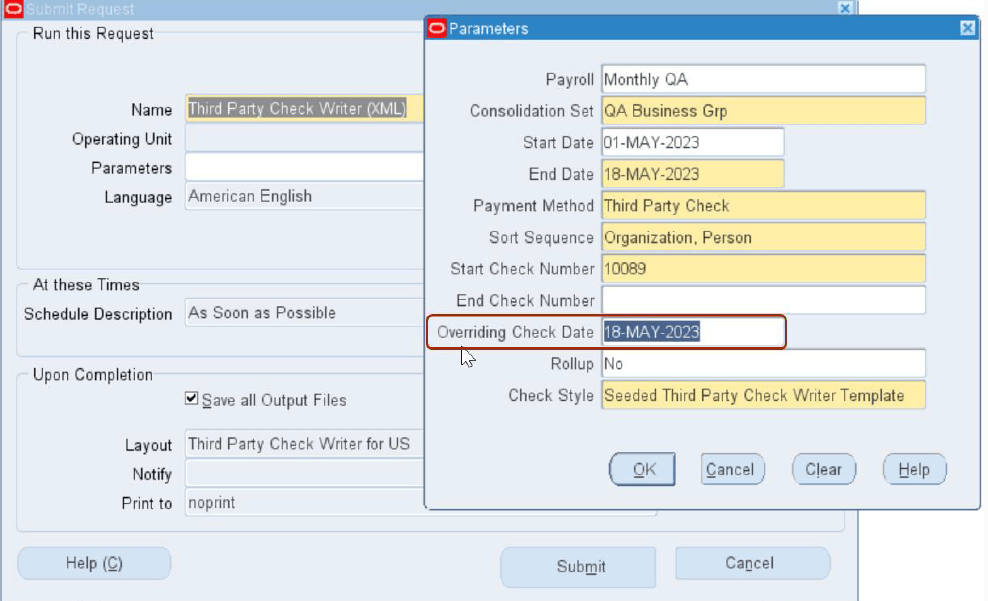Click the Payment Method field
Viewport: 988px width, 601px height.
click(763, 205)
